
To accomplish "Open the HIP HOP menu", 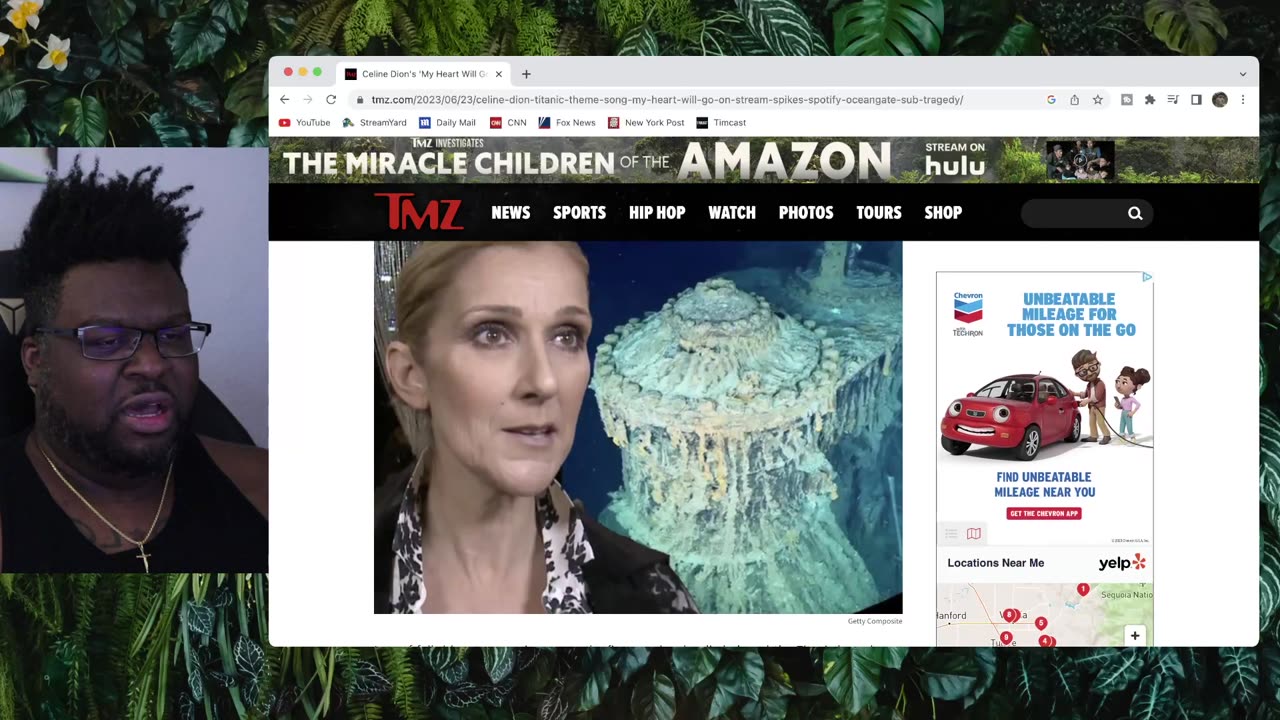I will [x=657, y=213].
